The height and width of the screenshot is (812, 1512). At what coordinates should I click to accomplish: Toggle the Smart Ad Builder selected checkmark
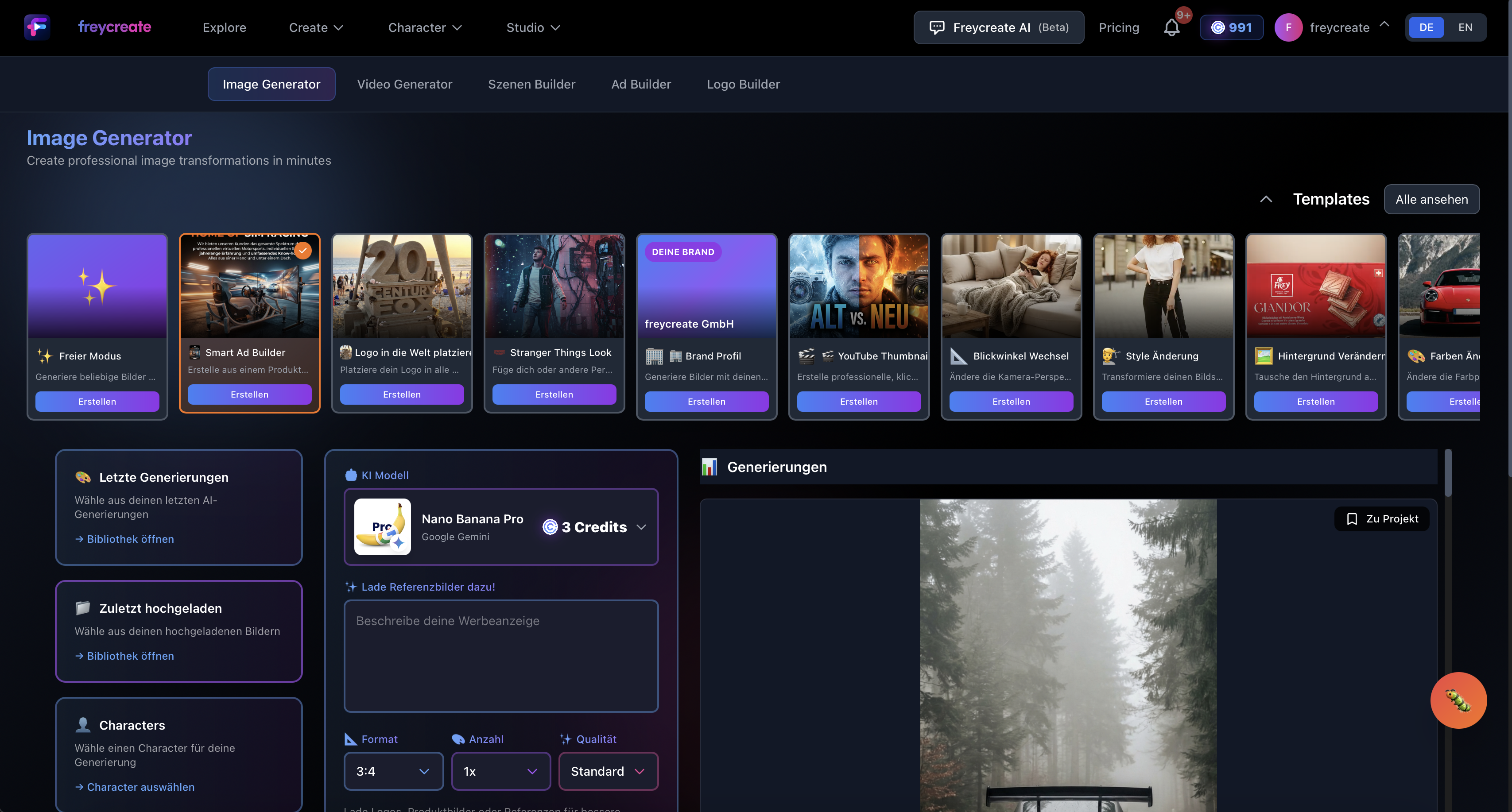pos(303,251)
